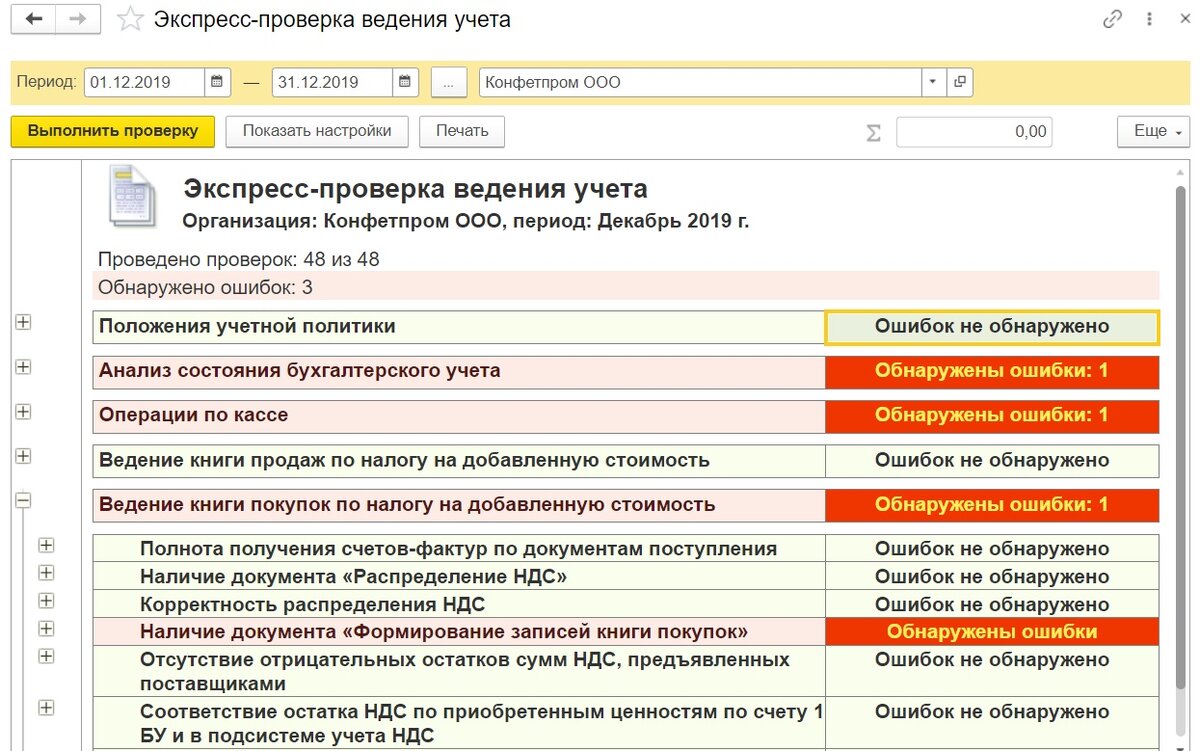This screenshot has height=751, width=1200.
Task: Click the organization field Конфетпром ООО
Action: [x=700, y=82]
